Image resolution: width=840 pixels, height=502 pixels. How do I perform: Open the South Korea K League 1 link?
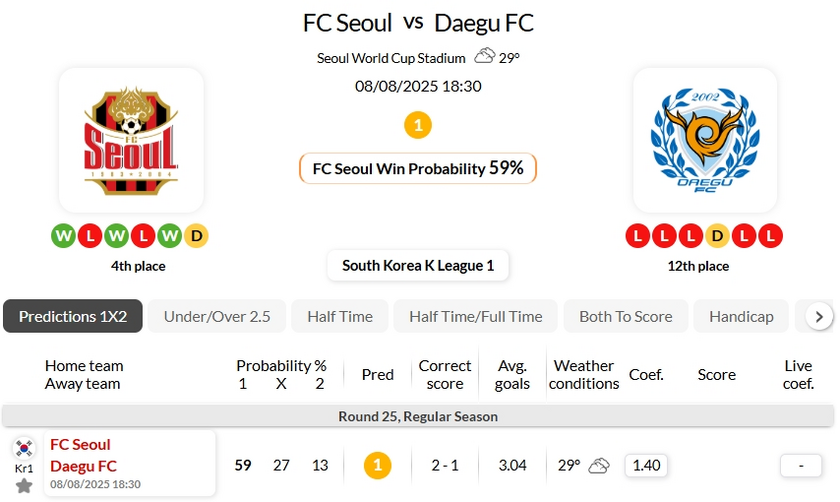coord(418,265)
